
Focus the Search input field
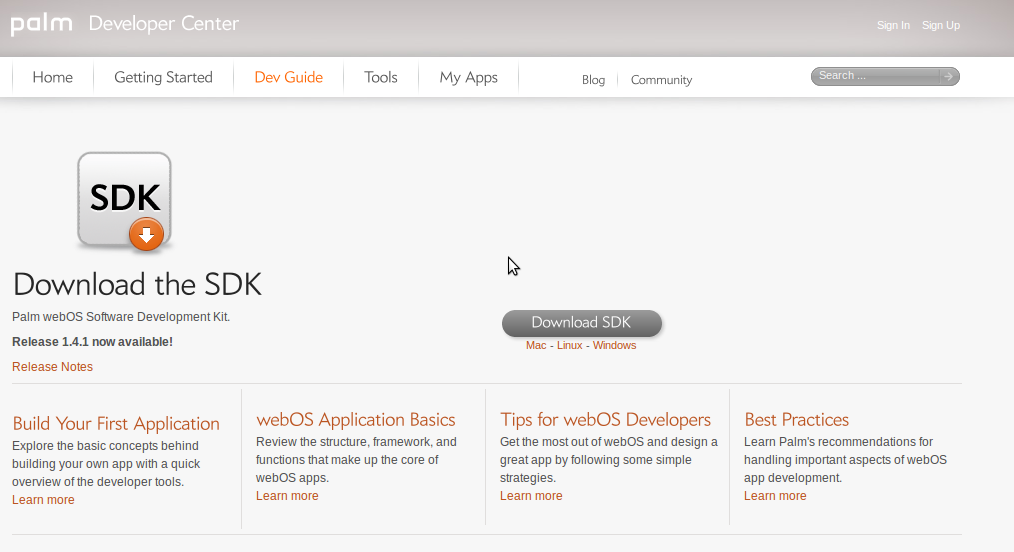(x=876, y=76)
